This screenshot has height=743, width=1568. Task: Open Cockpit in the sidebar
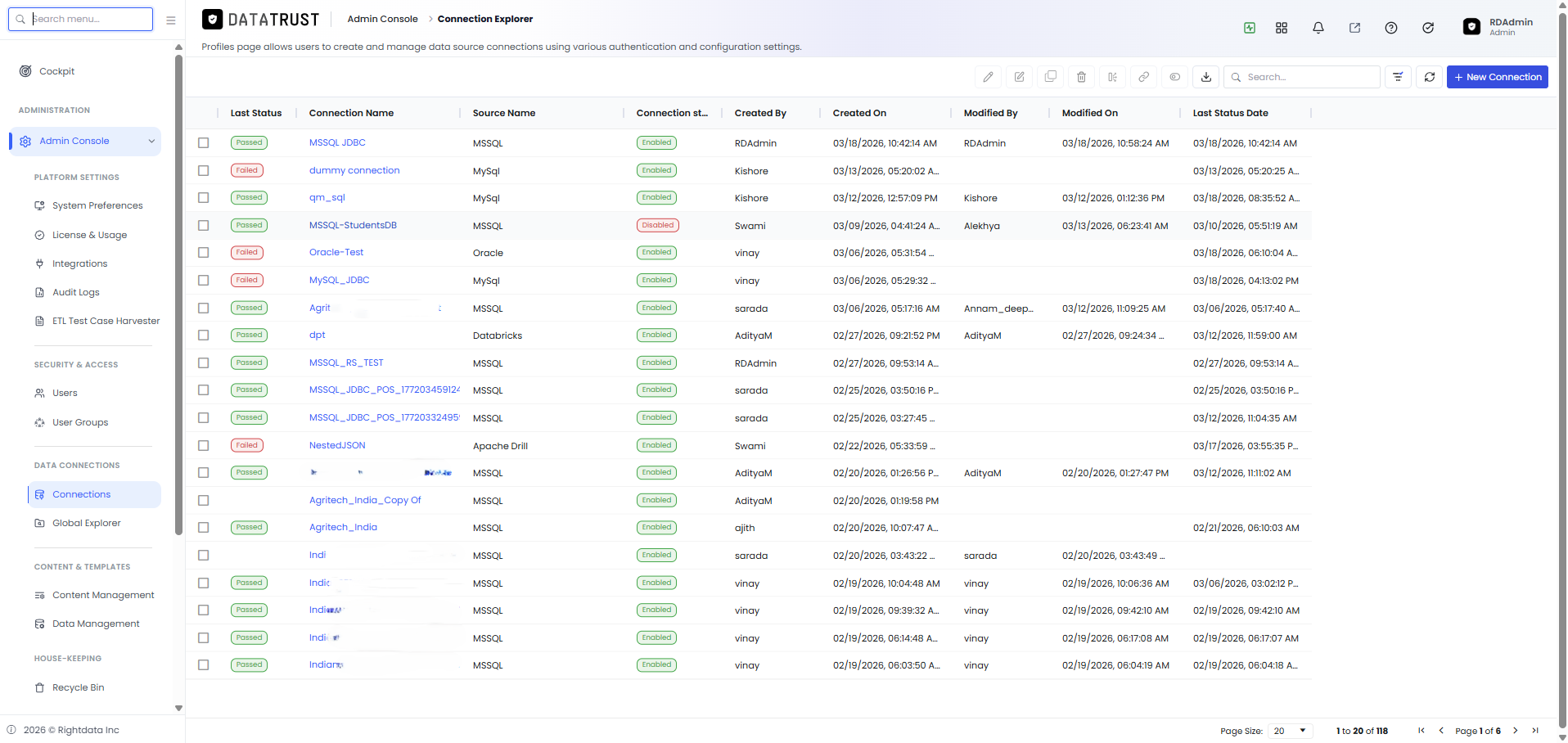[56, 71]
